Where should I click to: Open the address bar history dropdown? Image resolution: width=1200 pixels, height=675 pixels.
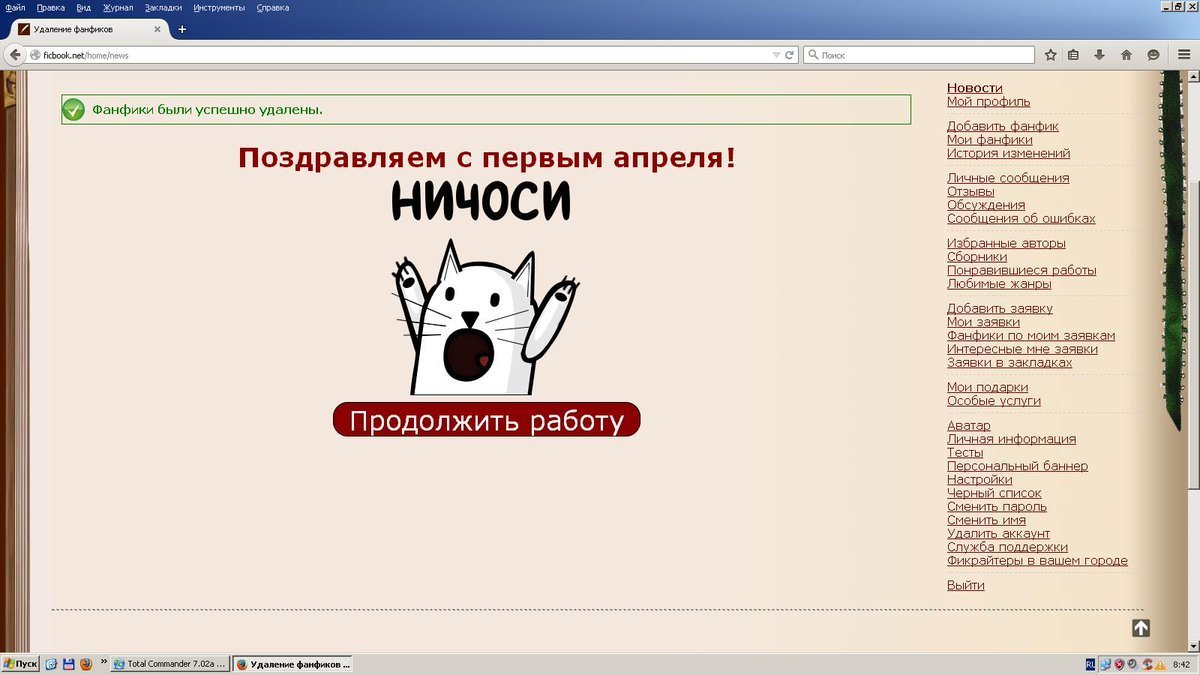(x=776, y=55)
